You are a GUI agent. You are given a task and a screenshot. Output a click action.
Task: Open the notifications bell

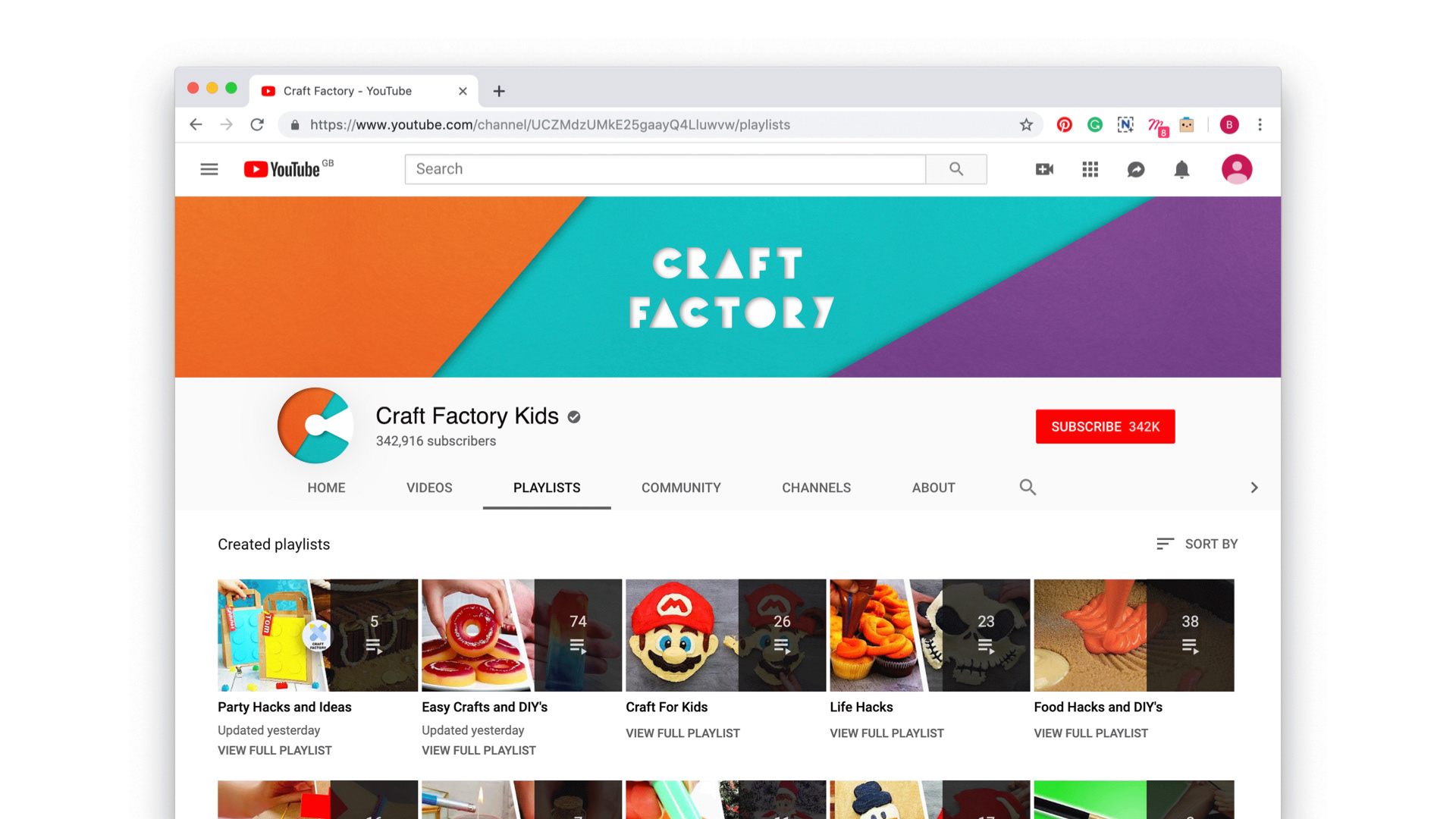1181,169
